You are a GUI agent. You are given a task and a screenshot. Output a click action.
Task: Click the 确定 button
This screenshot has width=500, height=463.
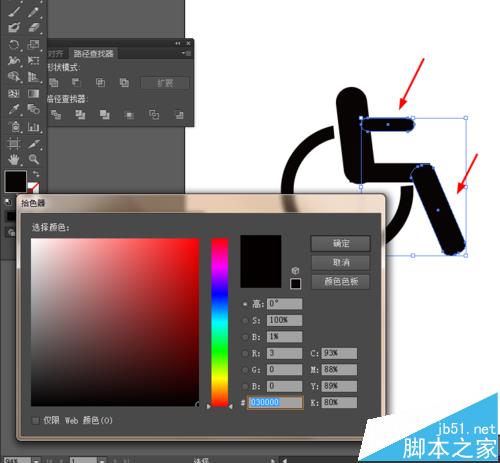[341, 243]
